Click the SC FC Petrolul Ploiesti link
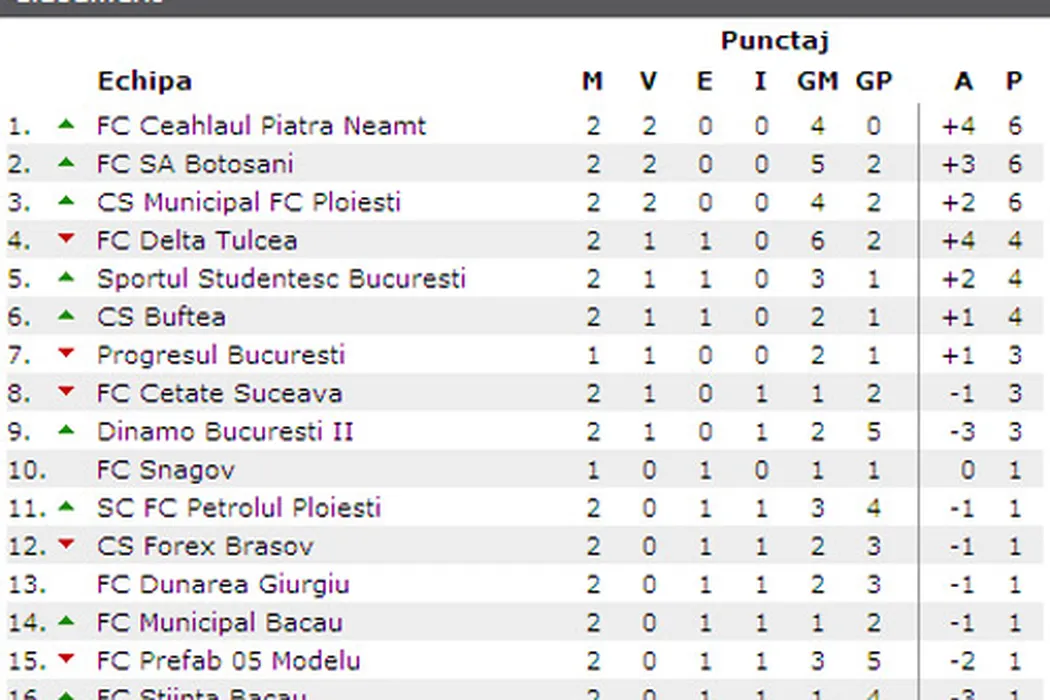This screenshot has height=700, width=1050. [x=239, y=508]
